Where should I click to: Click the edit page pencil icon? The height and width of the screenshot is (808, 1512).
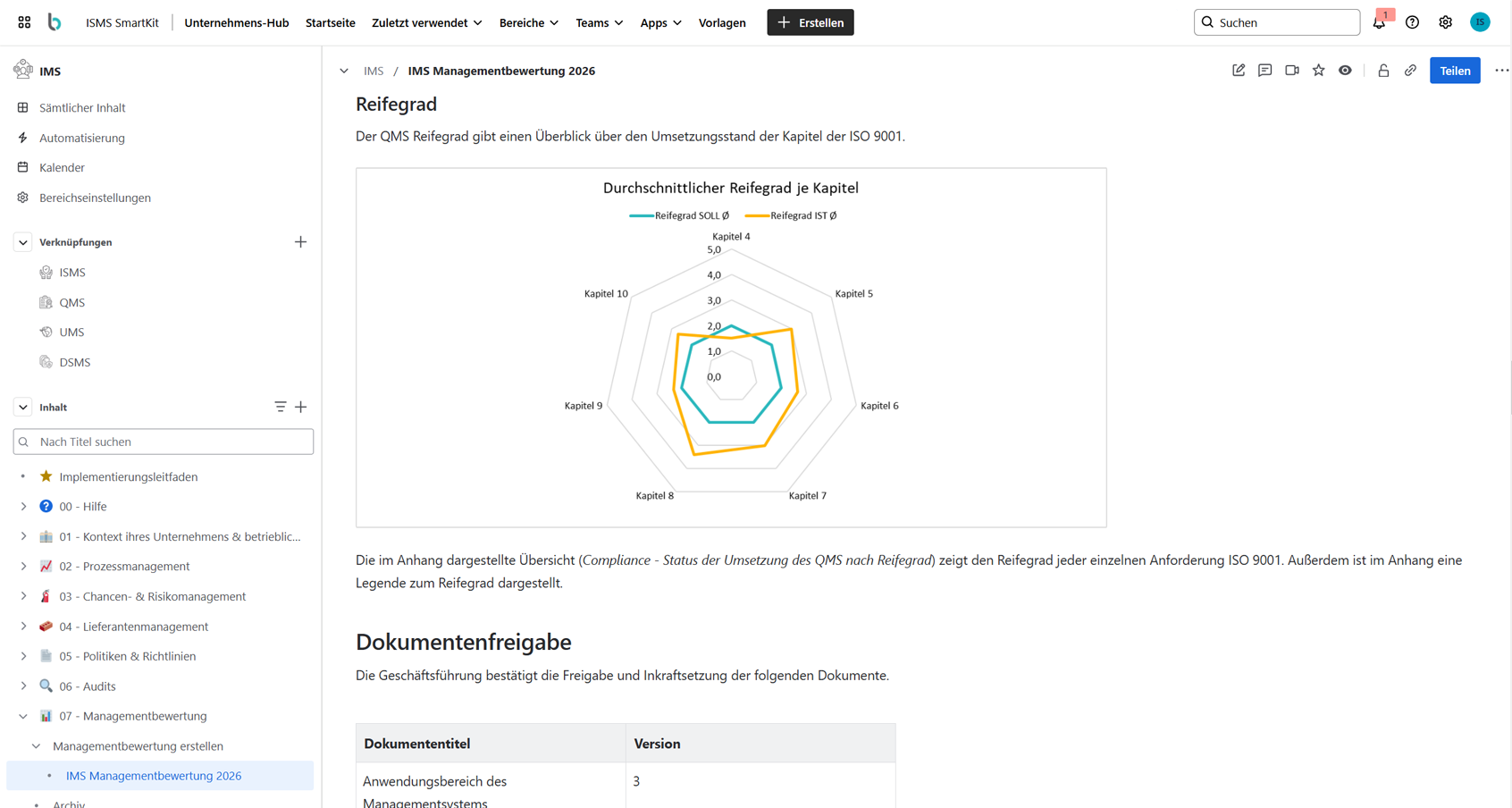pyautogui.click(x=1238, y=71)
